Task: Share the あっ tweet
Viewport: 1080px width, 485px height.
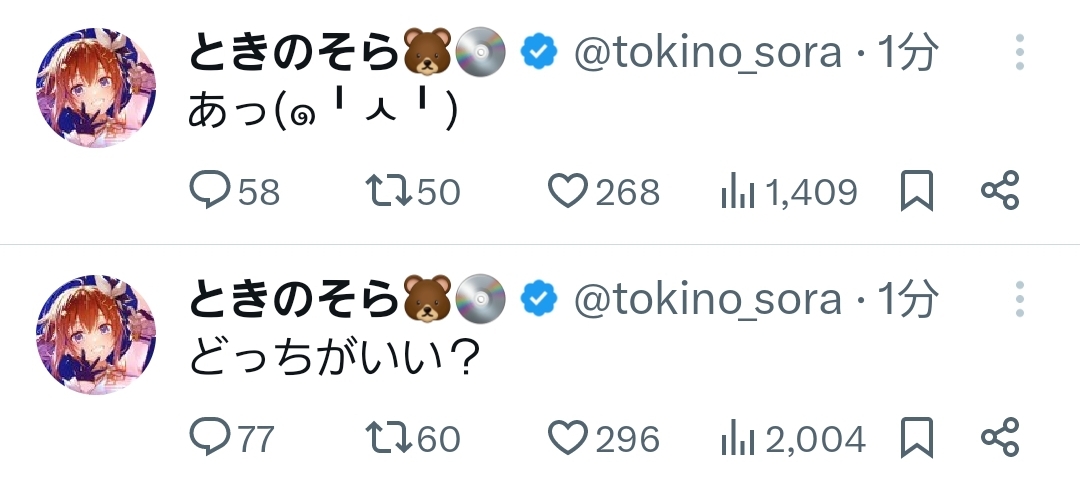Action: tap(999, 190)
